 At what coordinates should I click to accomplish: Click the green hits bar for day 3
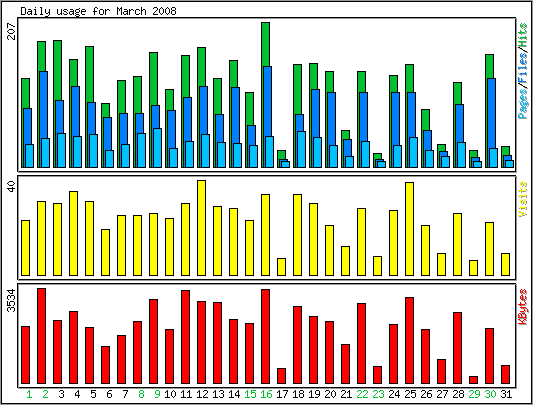click(x=57, y=70)
